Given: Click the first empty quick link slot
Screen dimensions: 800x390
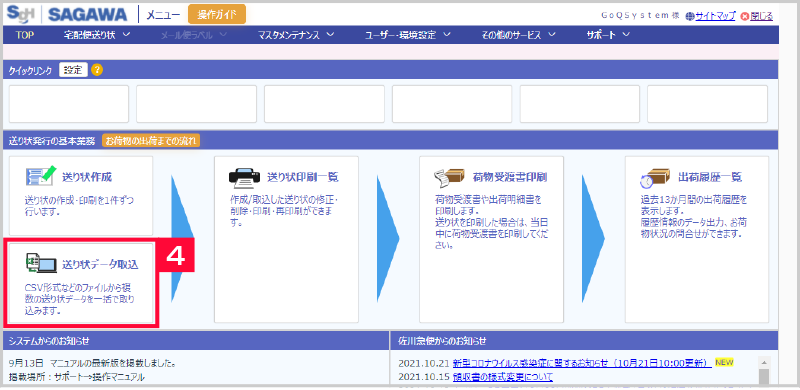Looking at the screenshot, I should pos(69,104).
